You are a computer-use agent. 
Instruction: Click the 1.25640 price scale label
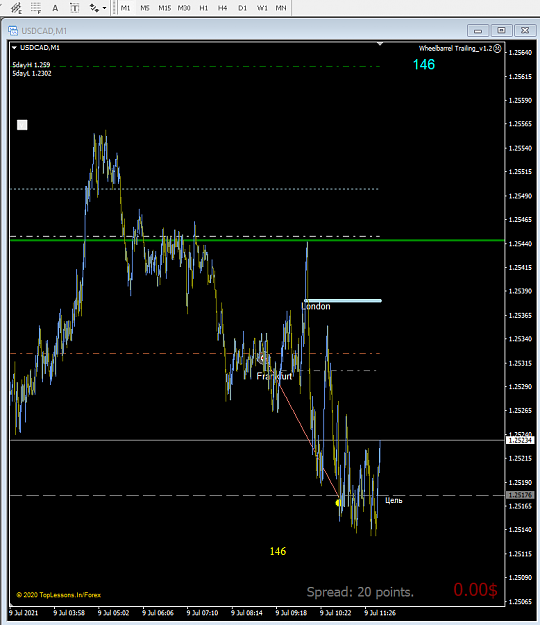tap(520, 53)
